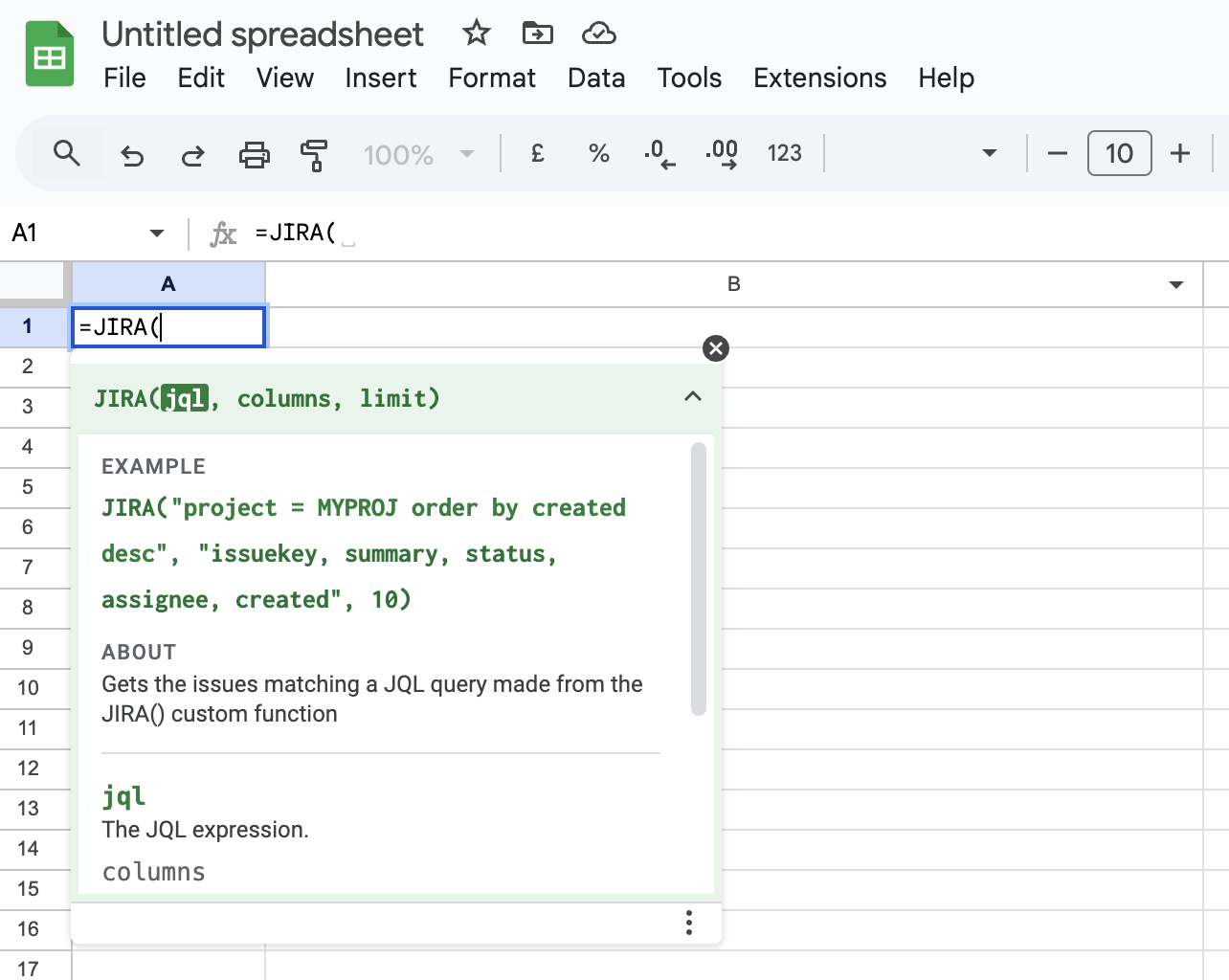Activate the paint format tool
The height and width of the screenshot is (980, 1229).
pos(314,154)
